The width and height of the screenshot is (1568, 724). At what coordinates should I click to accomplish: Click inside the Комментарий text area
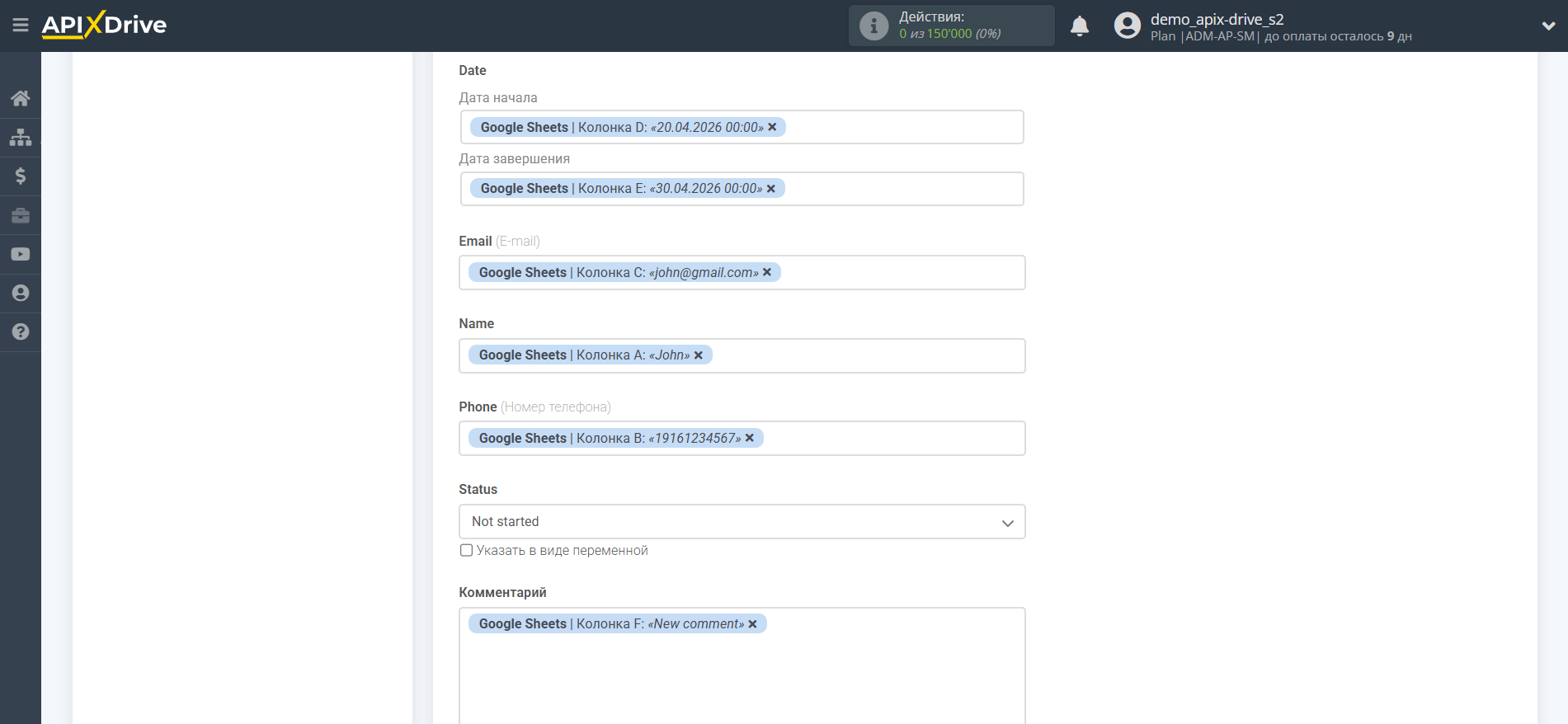click(x=742, y=676)
